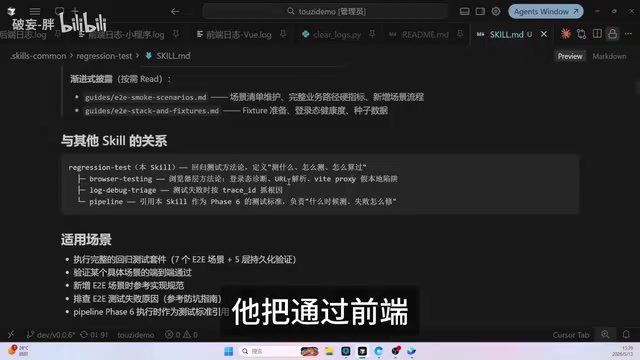The width and height of the screenshot is (640, 360).
Task: Unpin the README.md tab
Action: pyautogui.click(x=460, y=35)
